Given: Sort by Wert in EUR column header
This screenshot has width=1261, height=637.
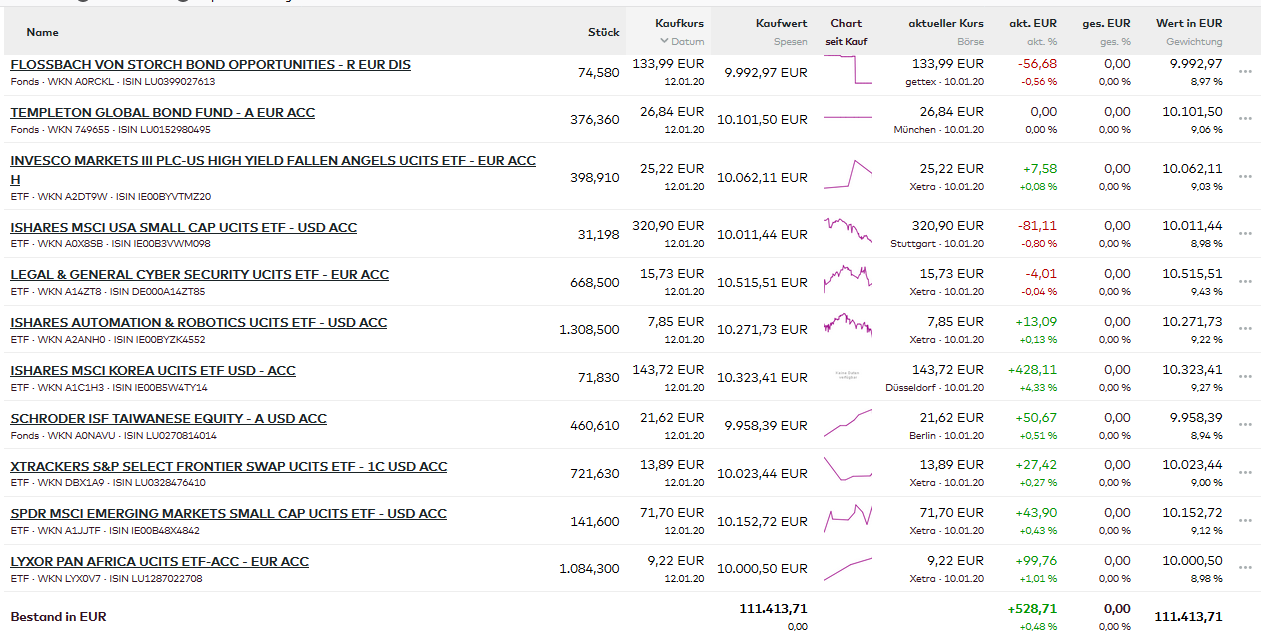Looking at the screenshot, I should pos(1188,23).
